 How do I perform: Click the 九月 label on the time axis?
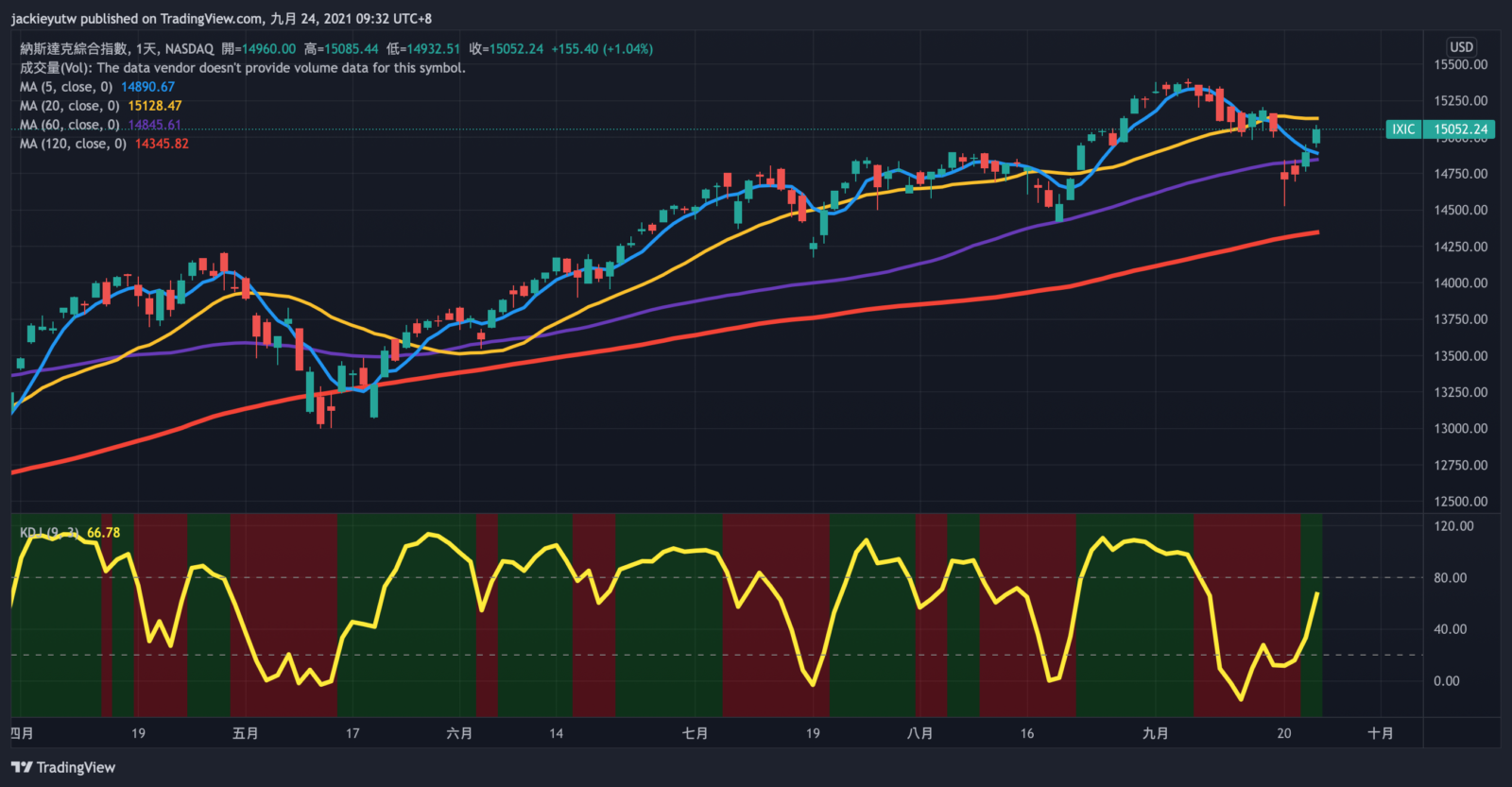(1155, 733)
